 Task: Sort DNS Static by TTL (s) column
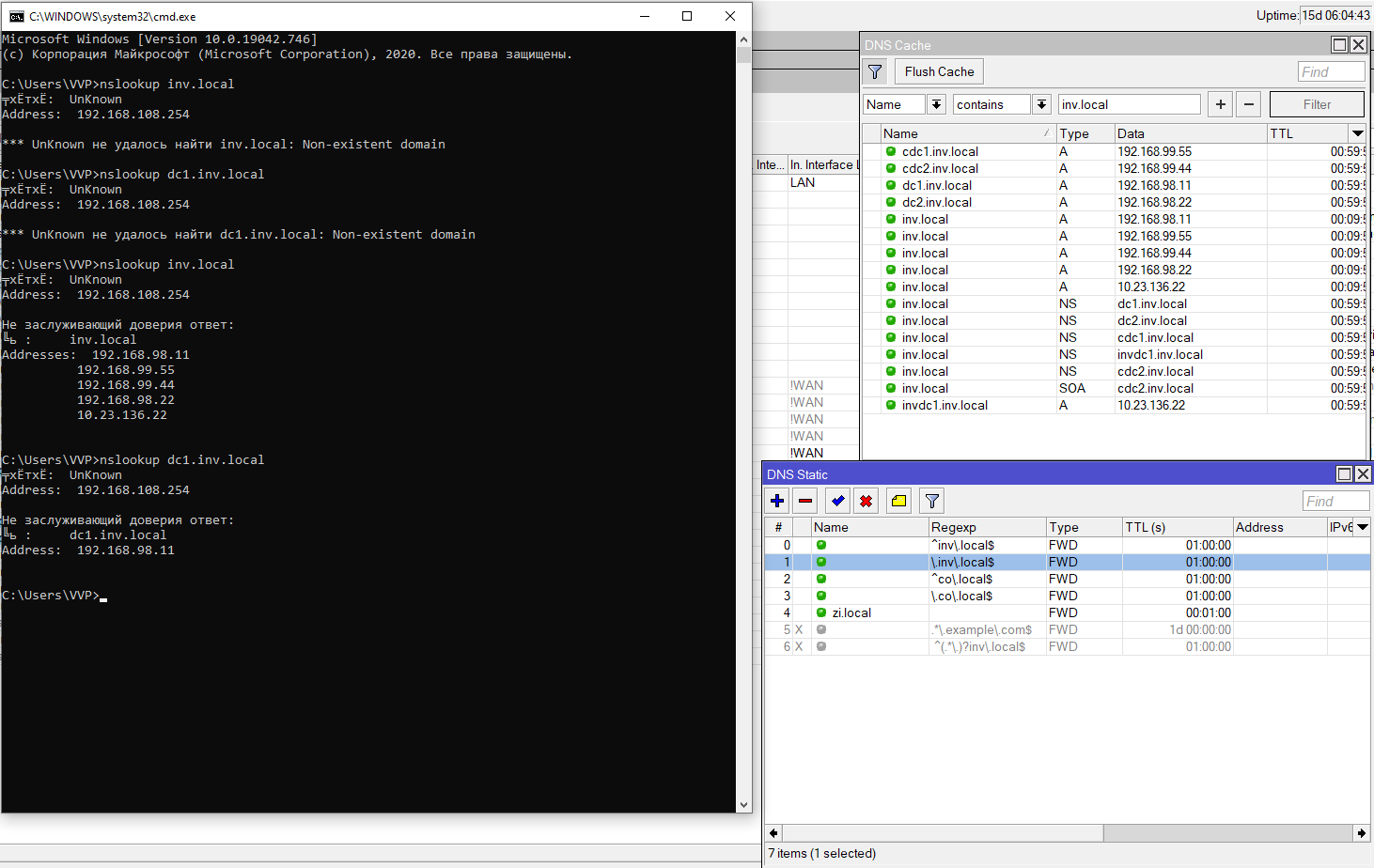(x=1177, y=527)
